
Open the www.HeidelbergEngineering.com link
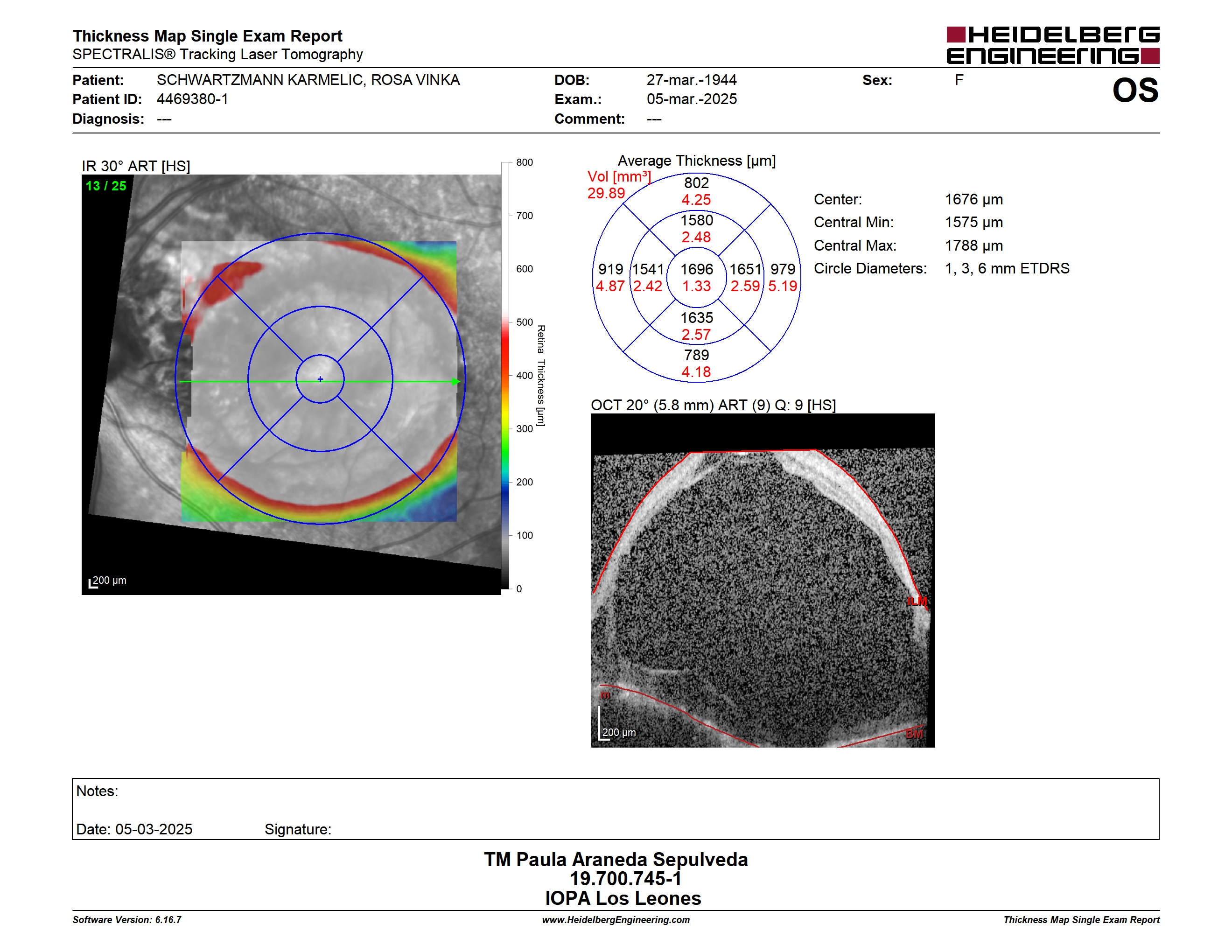616,919
